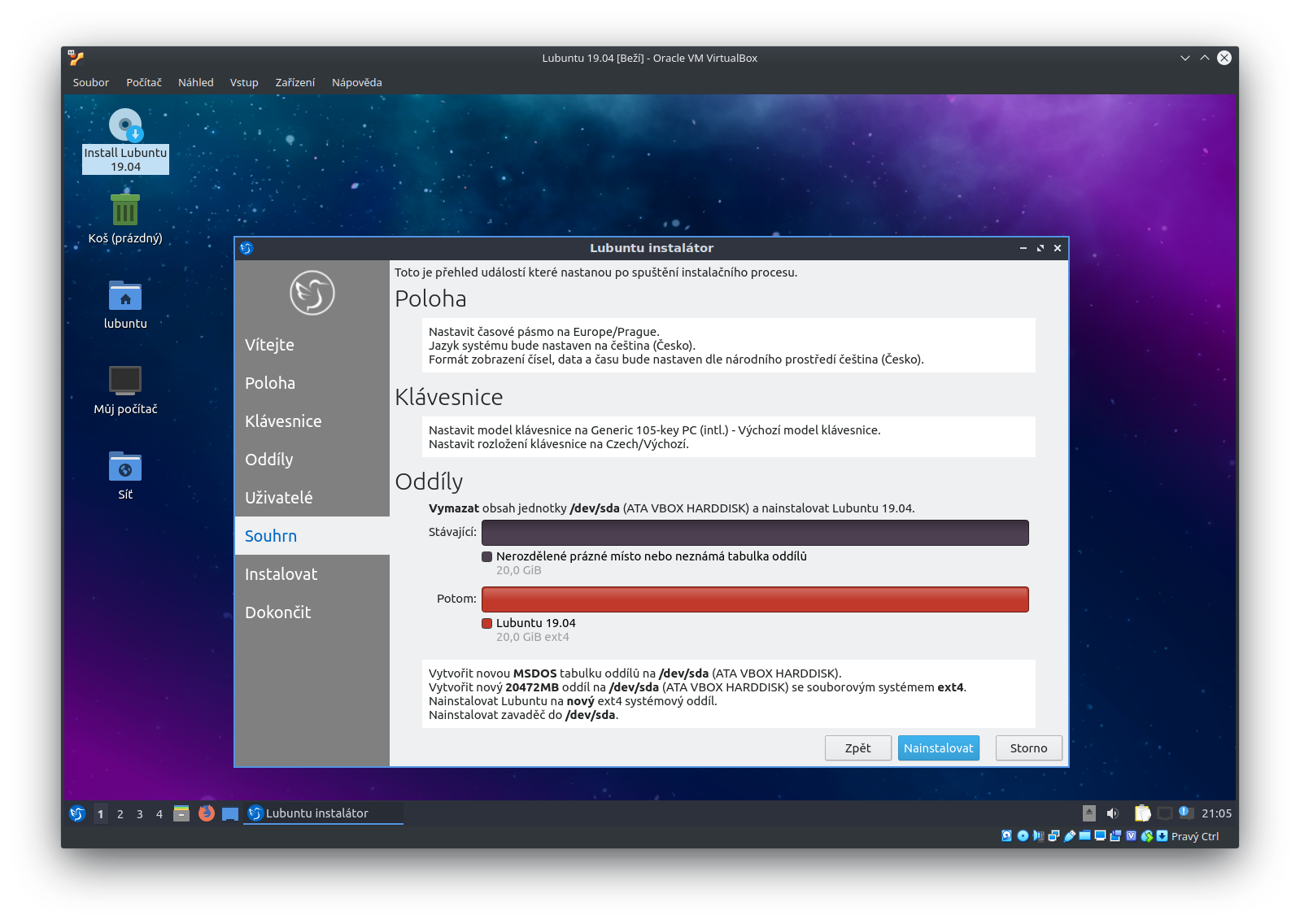Open the notification alert tray icon
Image resolution: width=1300 pixels, height=924 pixels.
tap(1187, 813)
